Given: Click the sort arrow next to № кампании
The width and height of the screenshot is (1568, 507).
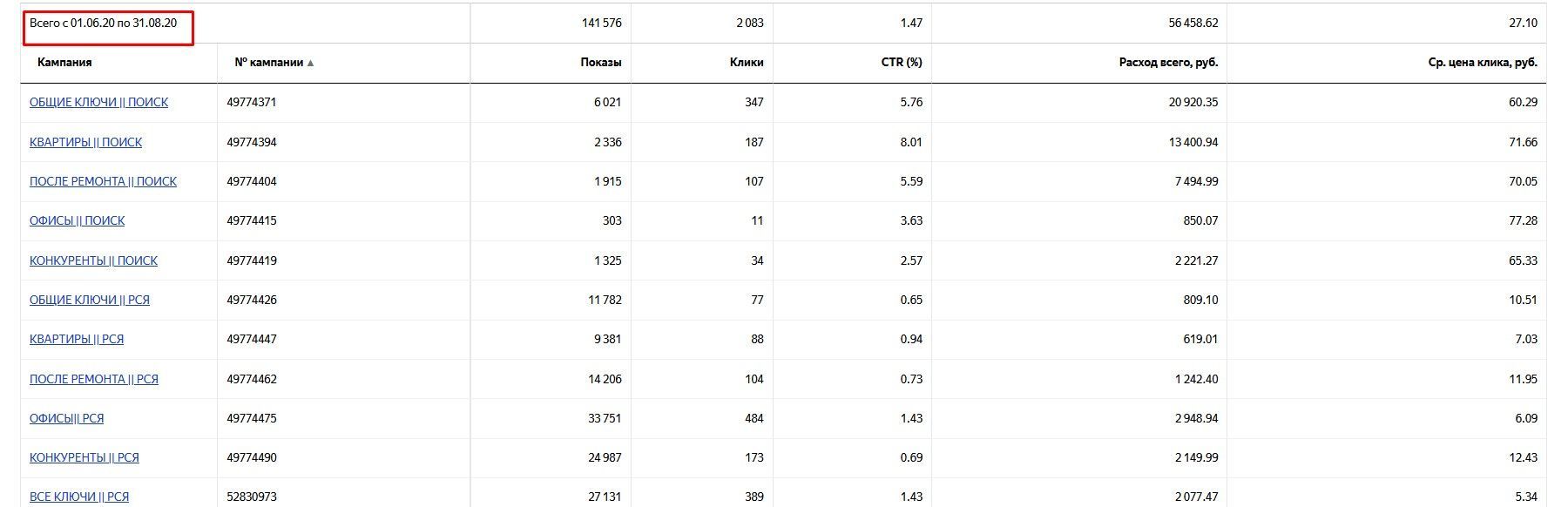Looking at the screenshot, I should pos(310,63).
